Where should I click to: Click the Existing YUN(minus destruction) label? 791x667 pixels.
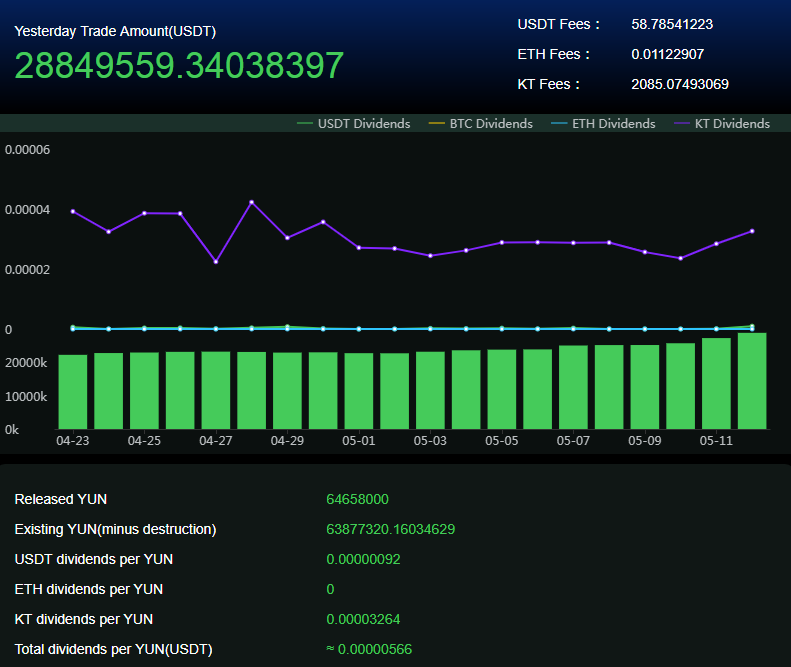[x=116, y=529]
